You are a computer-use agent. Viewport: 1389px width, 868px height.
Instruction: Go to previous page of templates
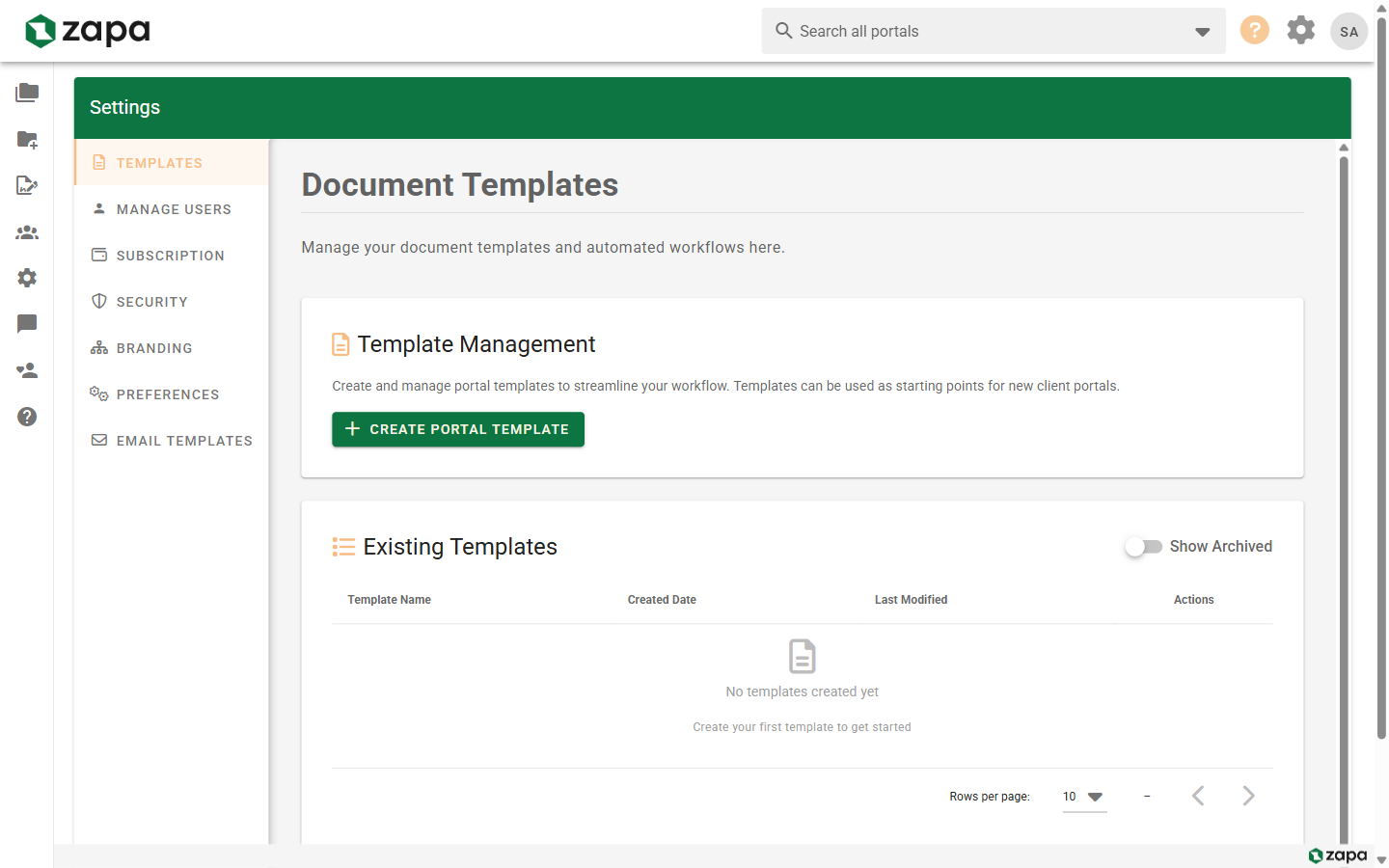1198,796
